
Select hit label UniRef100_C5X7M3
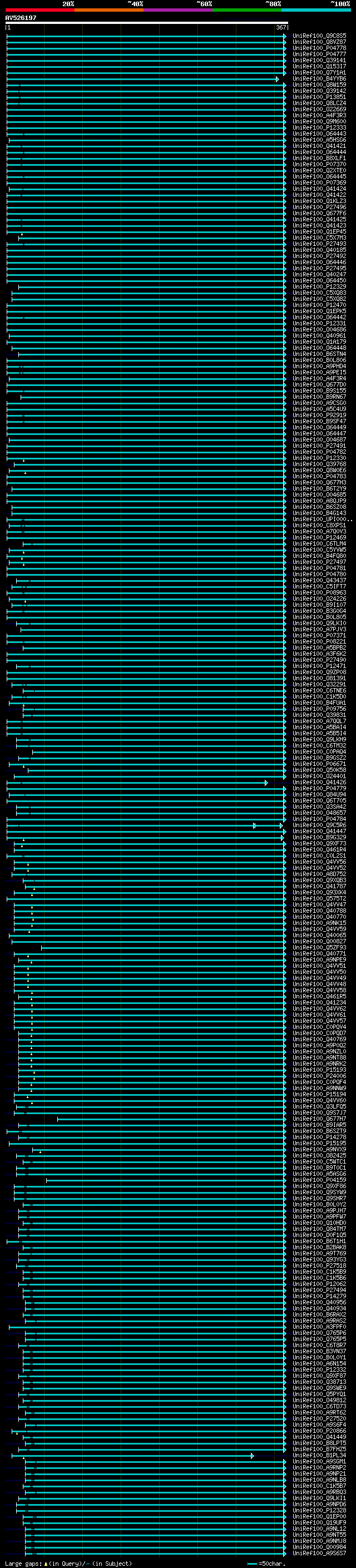coord(319,238)
